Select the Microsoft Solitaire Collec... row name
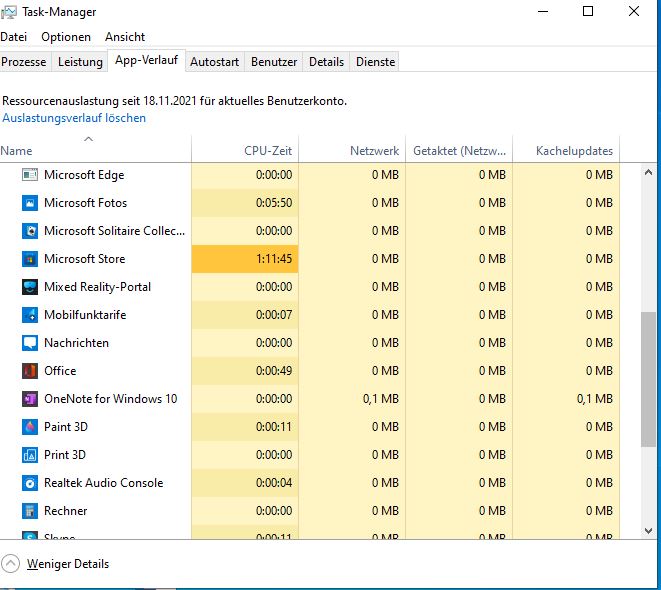The height and width of the screenshot is (590, 661). (x=114, y=231)
